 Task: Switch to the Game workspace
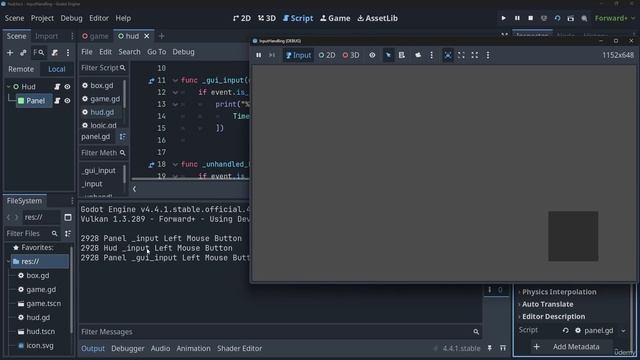point(335,18)
